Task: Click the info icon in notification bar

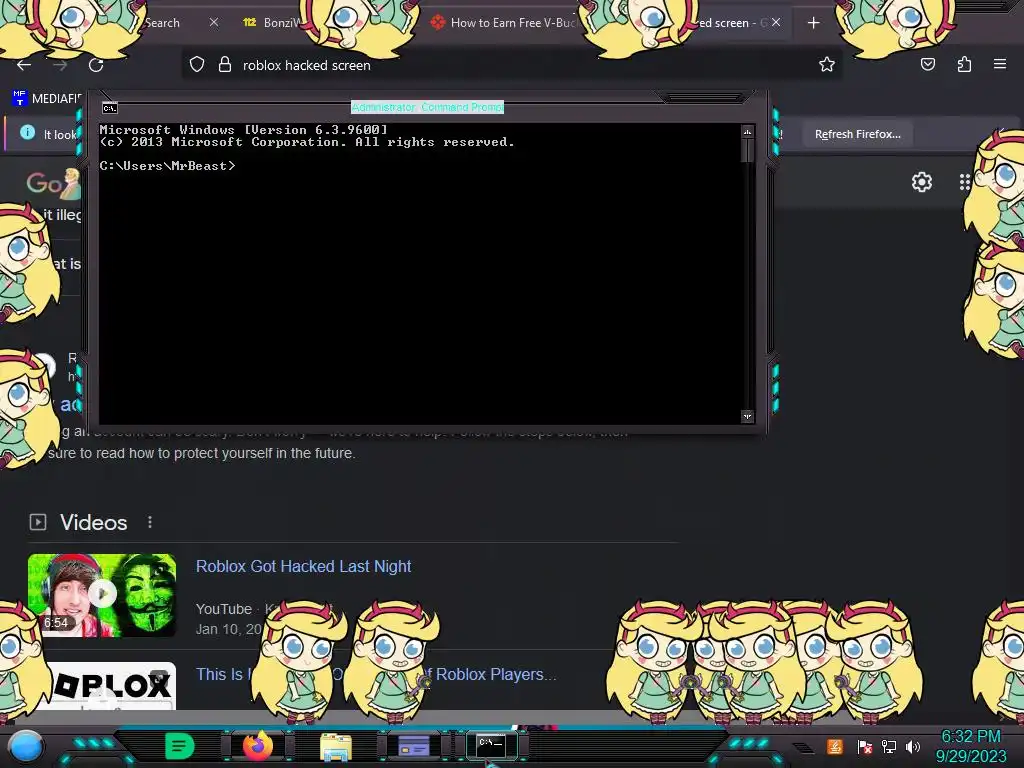Action: [x=27, y=133]
